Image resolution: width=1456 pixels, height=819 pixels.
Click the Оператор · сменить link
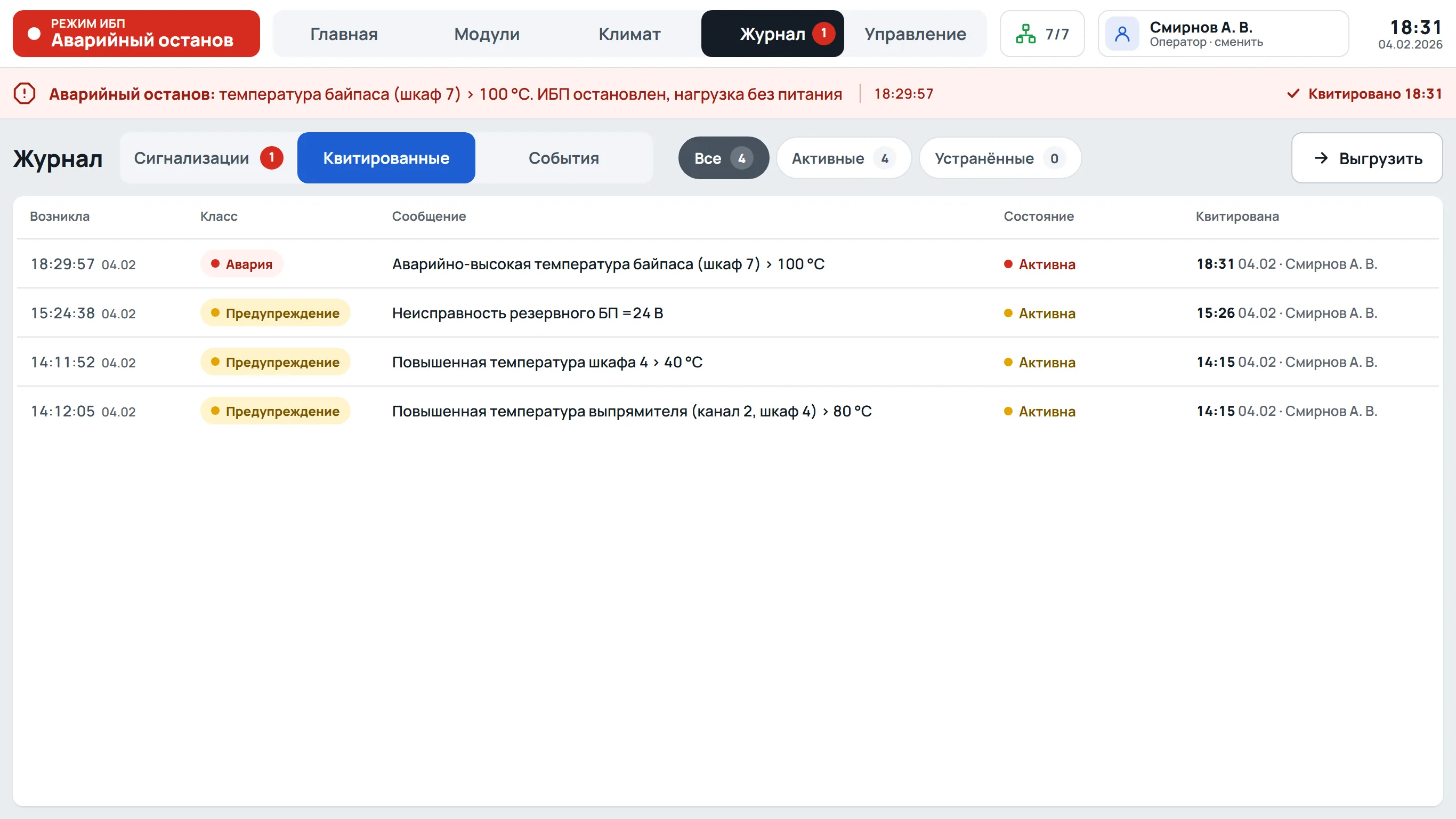[1206, 43]
